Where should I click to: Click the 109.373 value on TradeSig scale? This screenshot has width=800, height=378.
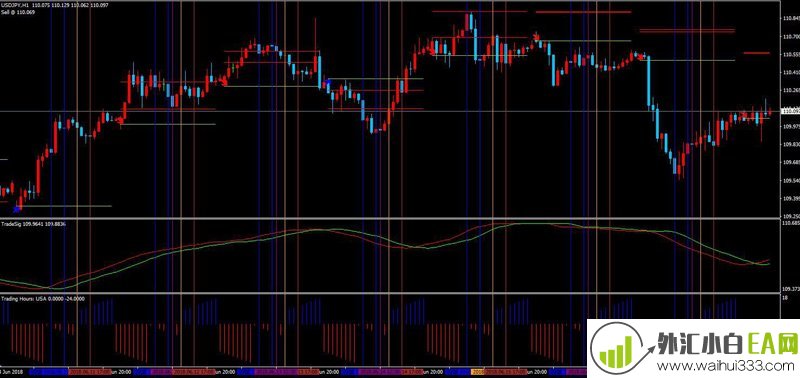pos(790,289)
